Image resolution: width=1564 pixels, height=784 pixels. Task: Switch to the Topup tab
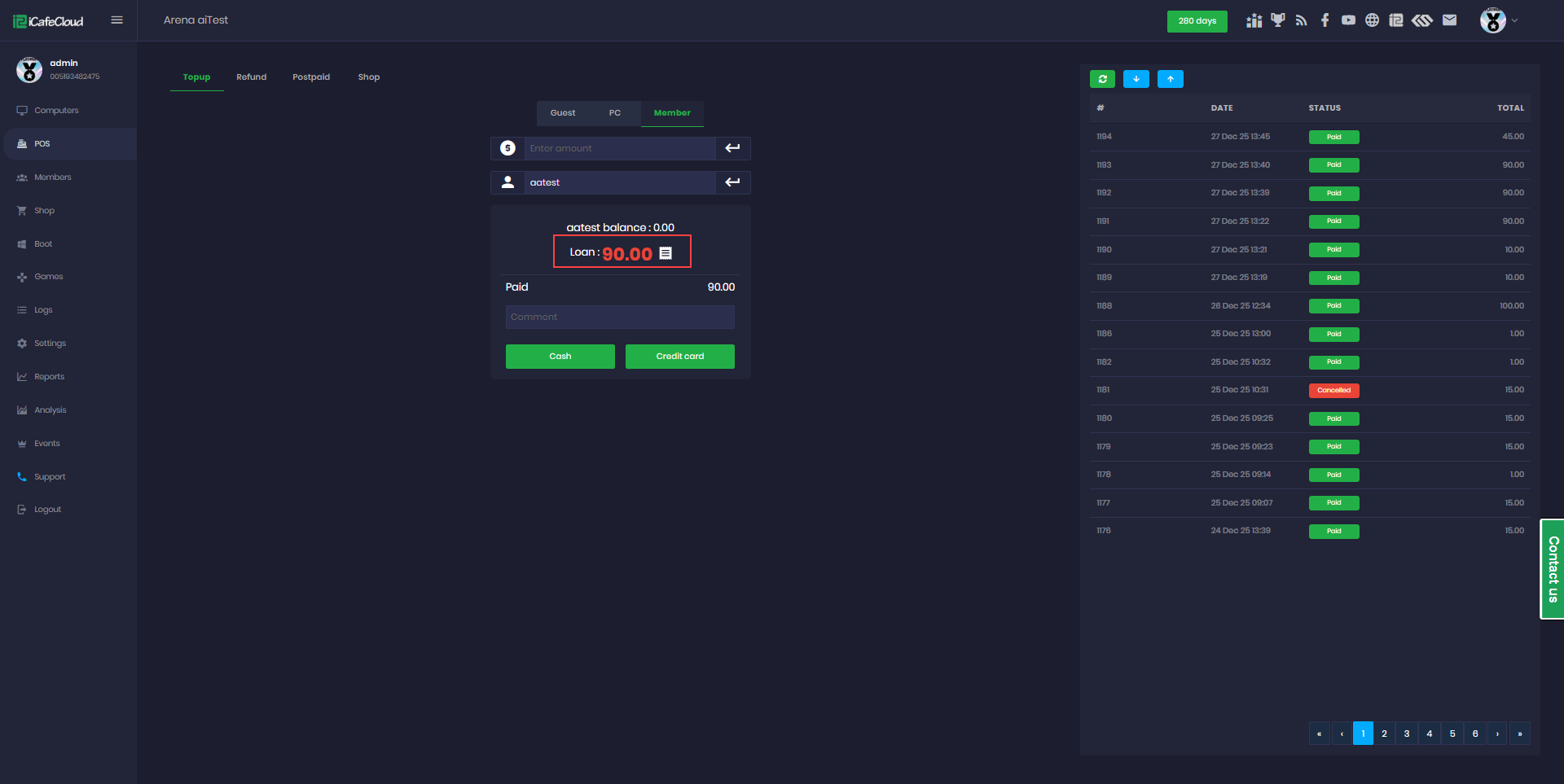tap(197, 77)
